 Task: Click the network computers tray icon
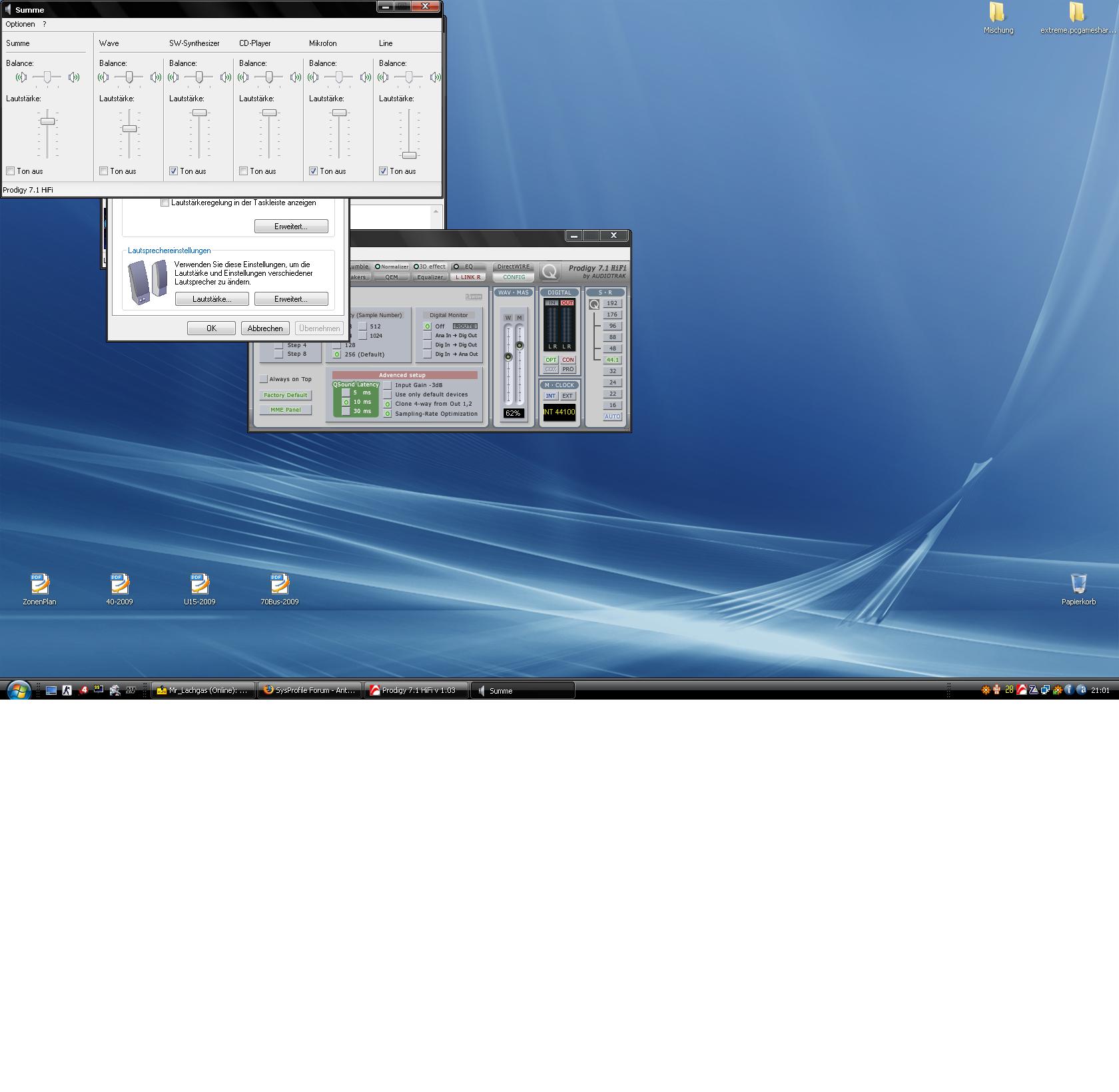(x=1046, y=690)
